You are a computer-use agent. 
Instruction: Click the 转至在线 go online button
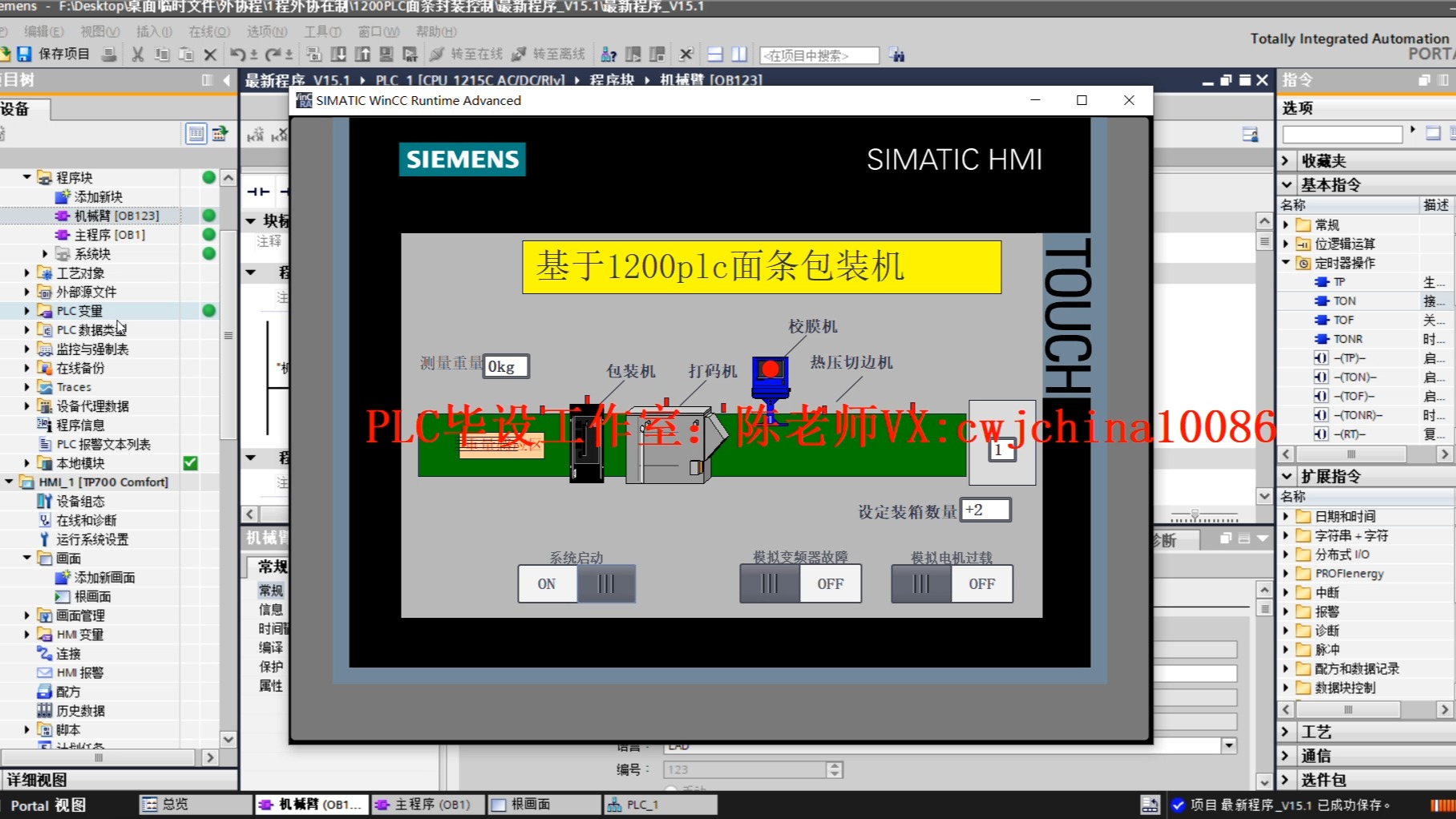[x=466, y=54]
